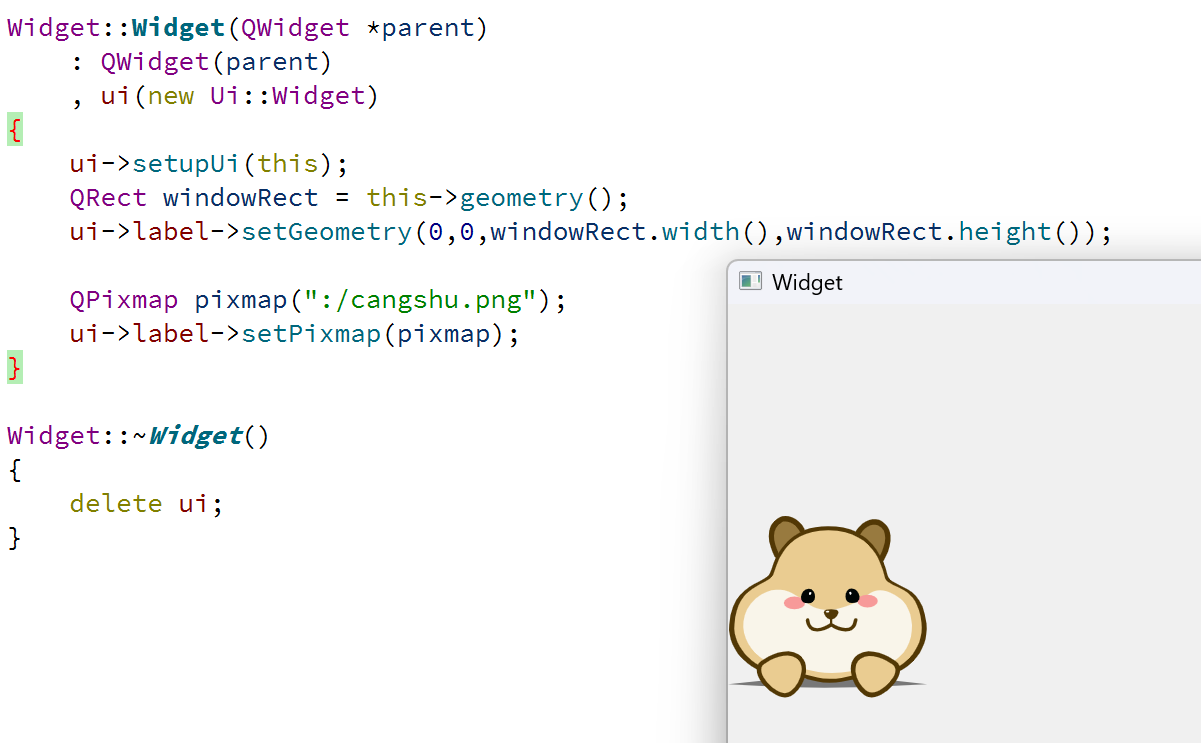Image resolution: width=1201 pixels, height=743 pixels.
Task: Click "geometry" method call
Action: (x=521, y=198)
